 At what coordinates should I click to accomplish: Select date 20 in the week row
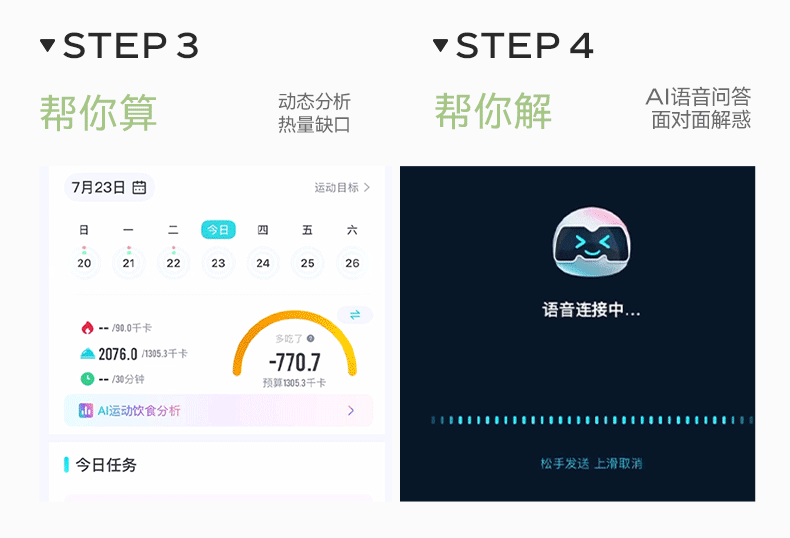[84, 262]
